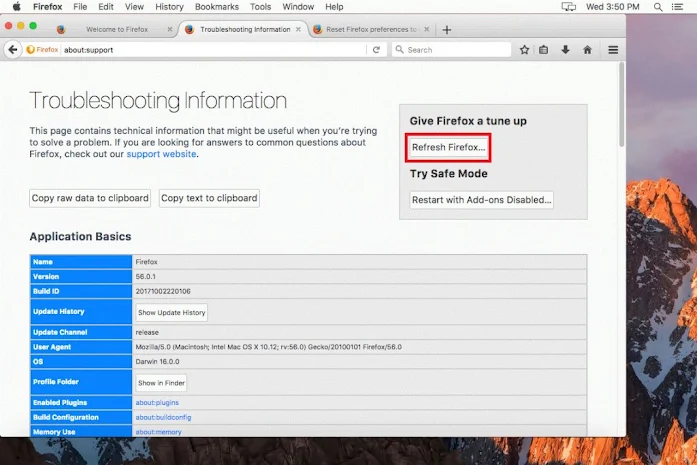
Task: Click Restart with Add-ons Disabled button
Action: coord(481,200)
